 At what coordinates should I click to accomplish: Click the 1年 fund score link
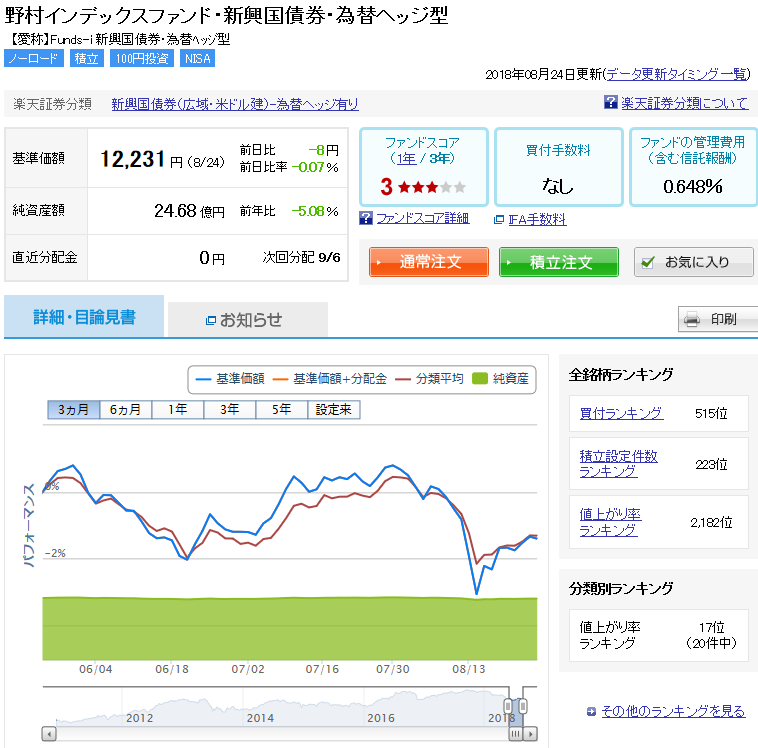(x=407, y=158)
